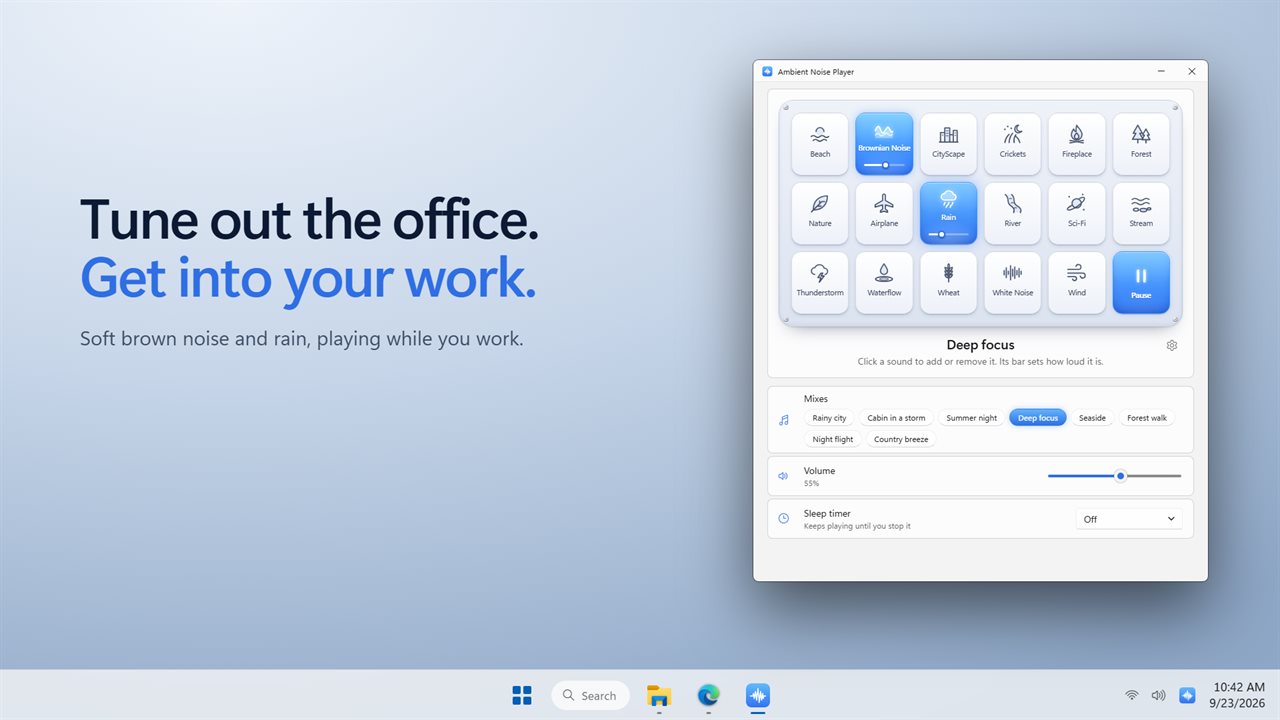
Task: Click the taskbar Search box
Action: coord(590,695)
